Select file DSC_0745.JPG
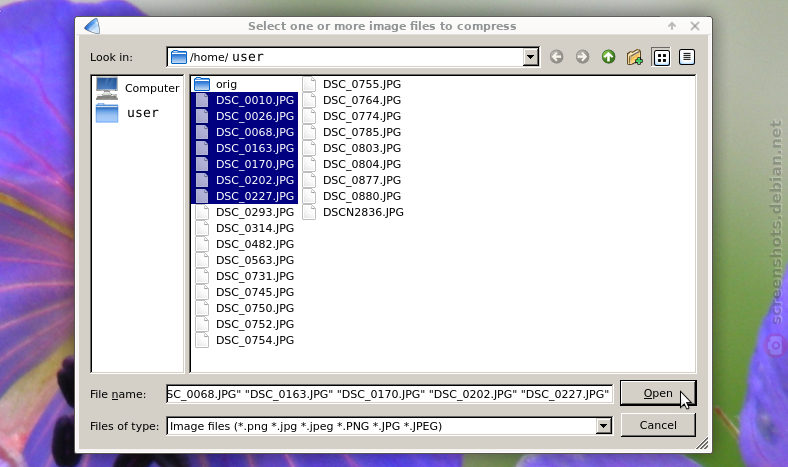 pyautogui.click(x=245, y=293)
